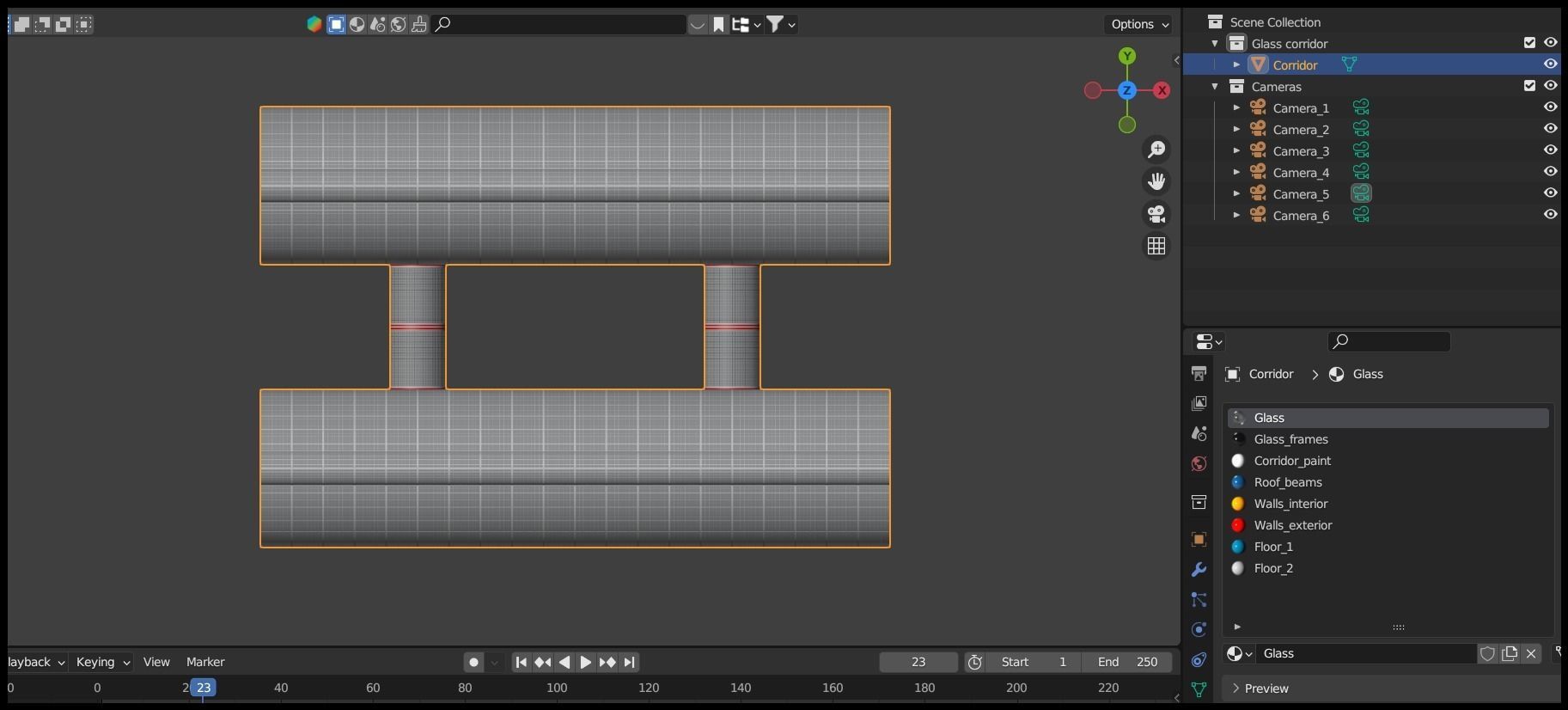This screenshot has height=710, width=1568.
Task: Hide Camera_2 with its eye icon
Action: (1550, 129)
